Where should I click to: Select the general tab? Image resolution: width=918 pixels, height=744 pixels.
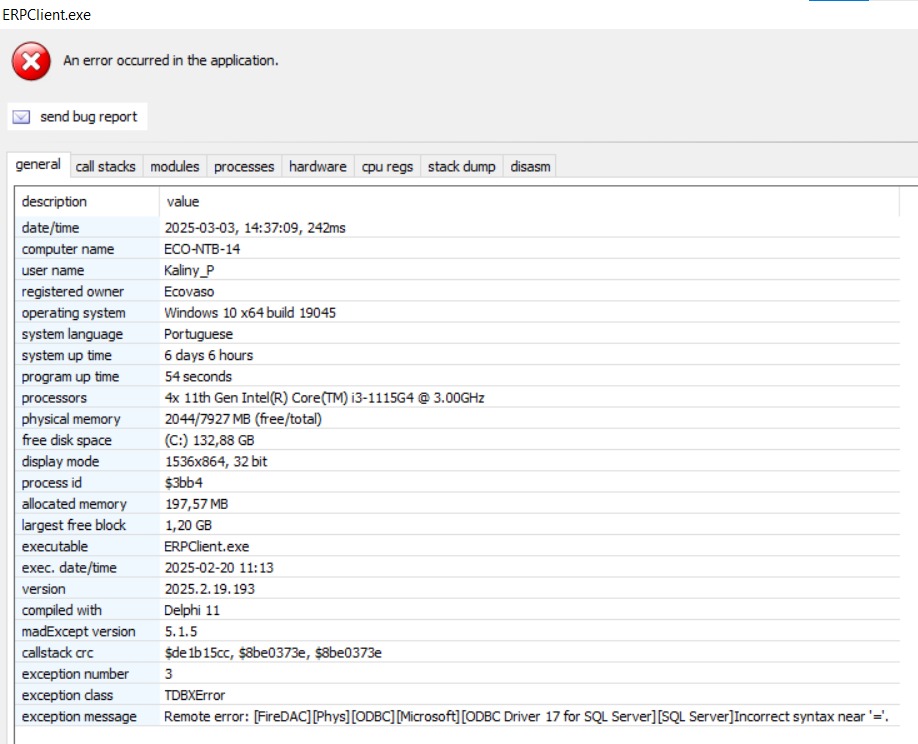coord(38,165)
